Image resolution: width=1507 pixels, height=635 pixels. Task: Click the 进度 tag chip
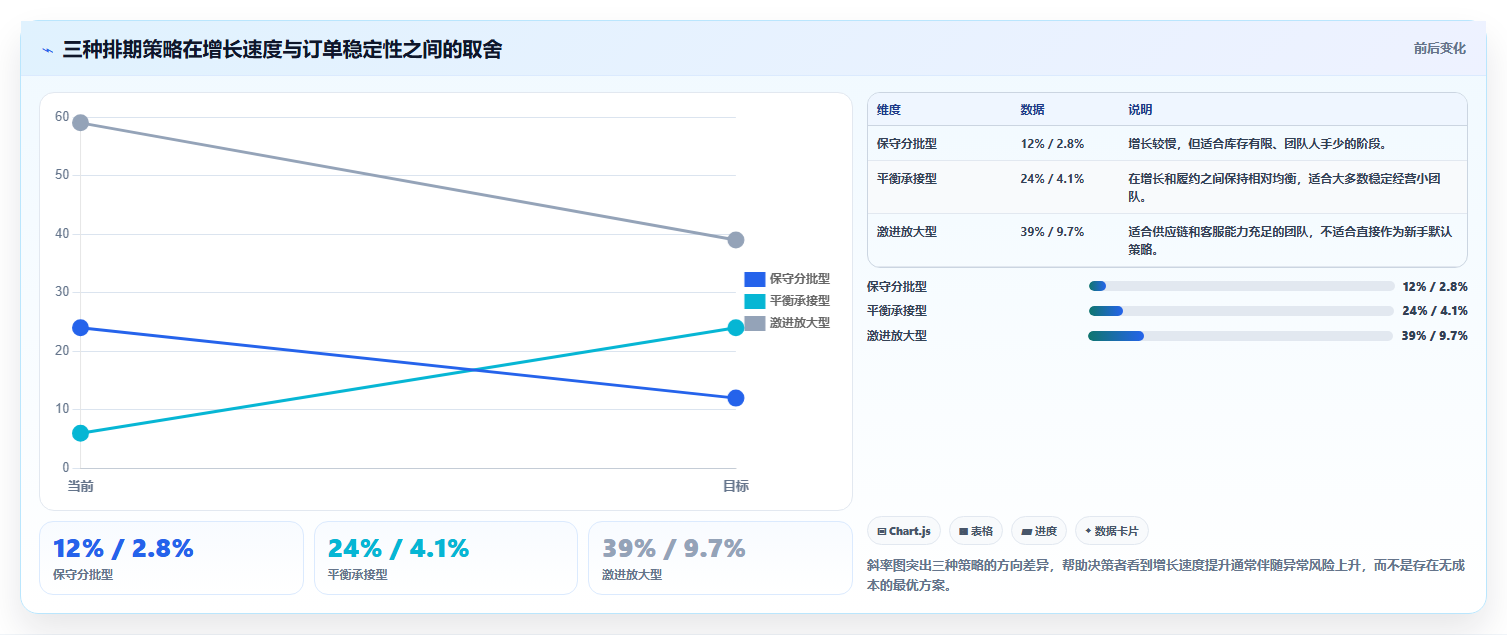(1039, 531)
